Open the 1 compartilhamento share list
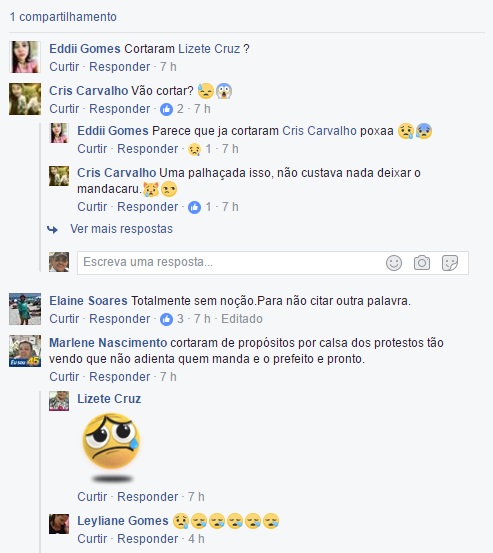The width and height of the screenshot is (493, 553). coord(63,17)
